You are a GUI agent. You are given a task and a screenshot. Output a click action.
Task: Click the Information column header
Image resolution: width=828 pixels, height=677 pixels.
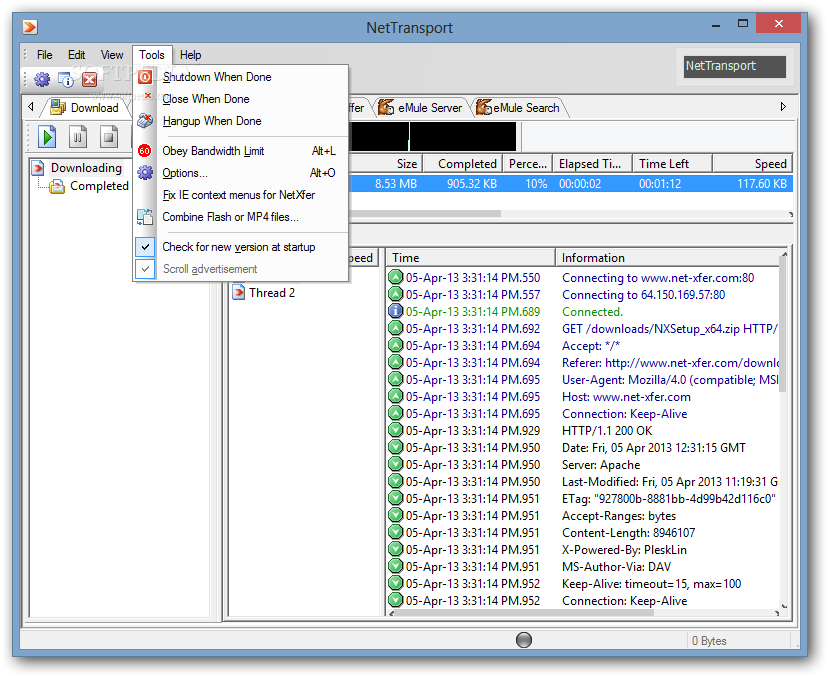(668, 258)
